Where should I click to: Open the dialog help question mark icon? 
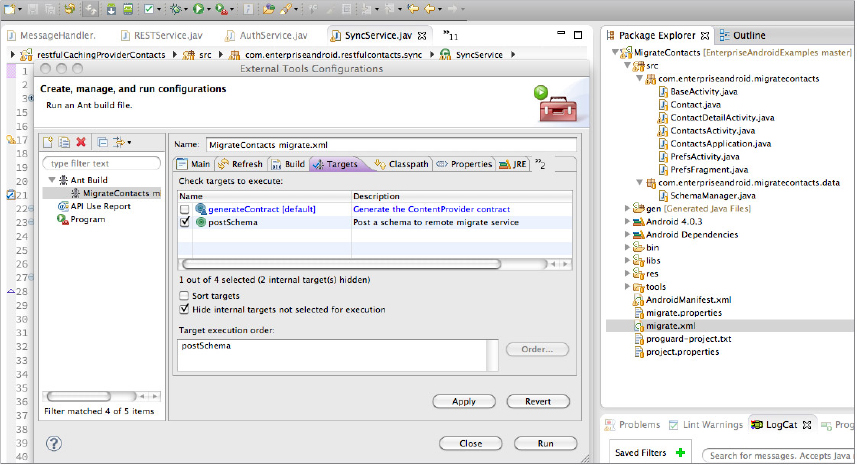[x=54, y=443]
